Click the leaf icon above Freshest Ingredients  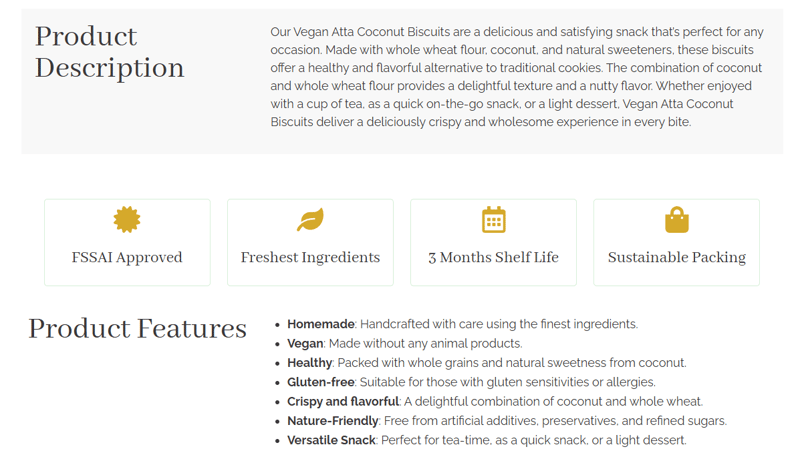pyautogui.click(x=310, y=219)
